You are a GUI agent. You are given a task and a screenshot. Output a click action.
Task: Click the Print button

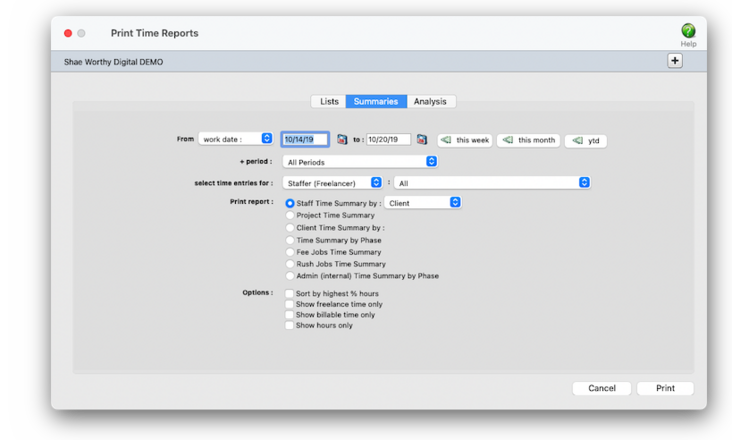pos(665,388)
